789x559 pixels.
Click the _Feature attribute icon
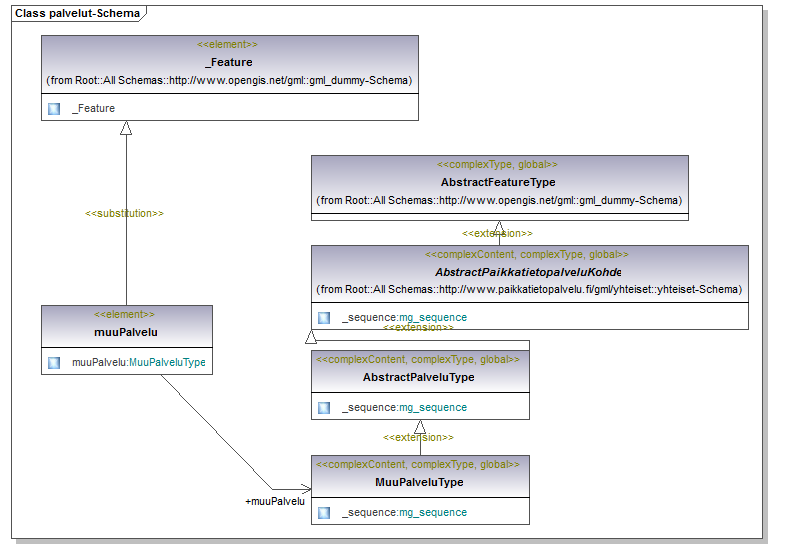(54, 109)
